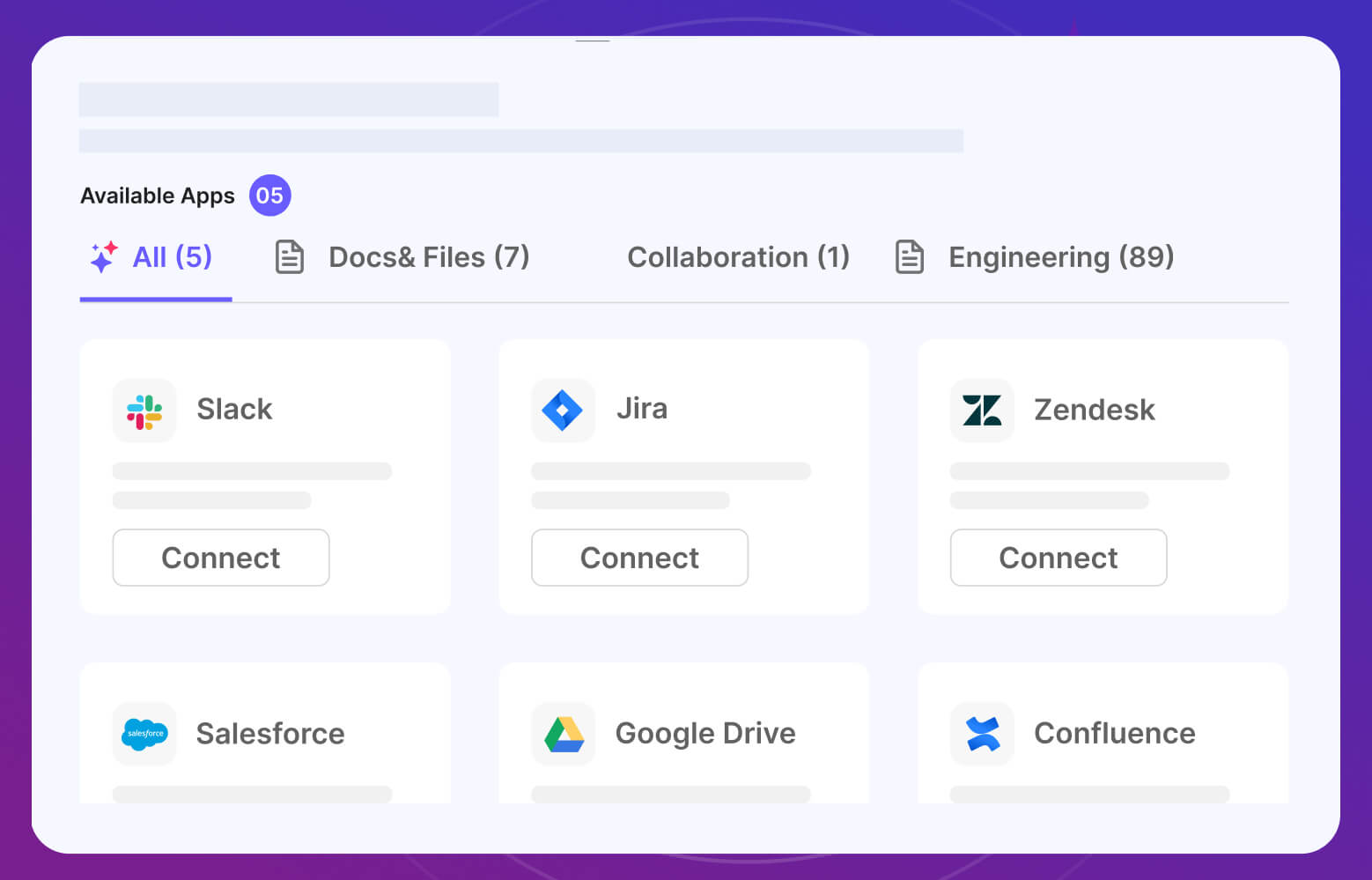Viewport: 1372px width, 880px height.
Task: Click the Slack logo icon
Action: click(x=144, y=410)
